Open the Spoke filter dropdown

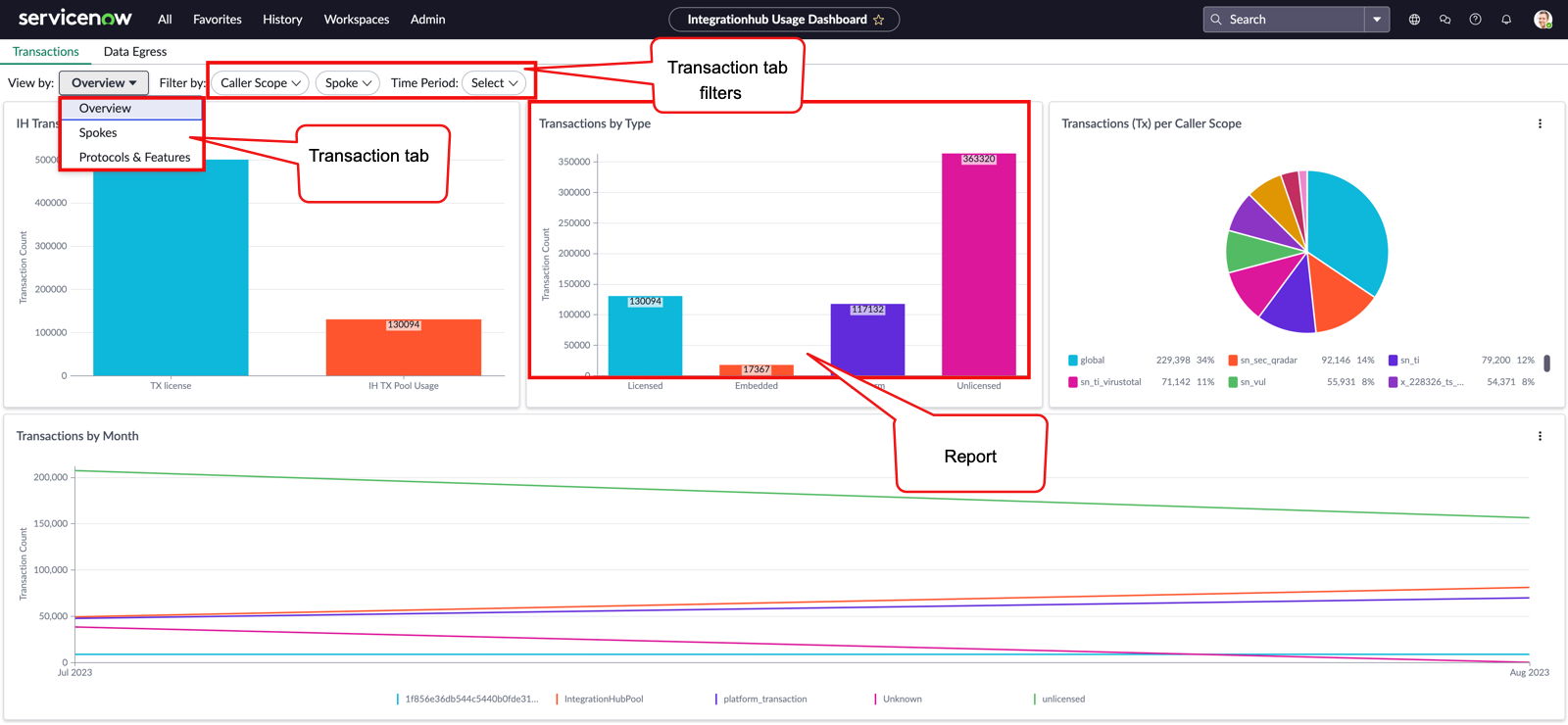[348, 83]
